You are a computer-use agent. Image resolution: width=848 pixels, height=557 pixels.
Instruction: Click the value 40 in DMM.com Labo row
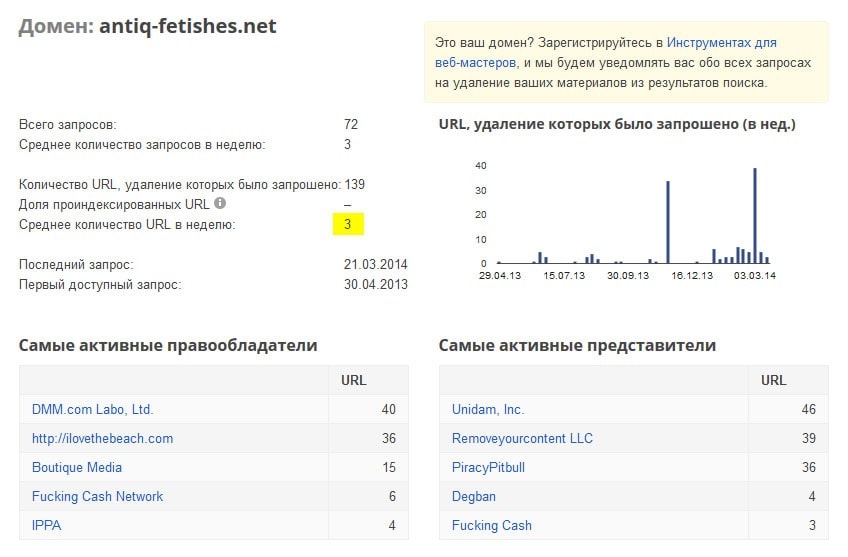(388, 409)
